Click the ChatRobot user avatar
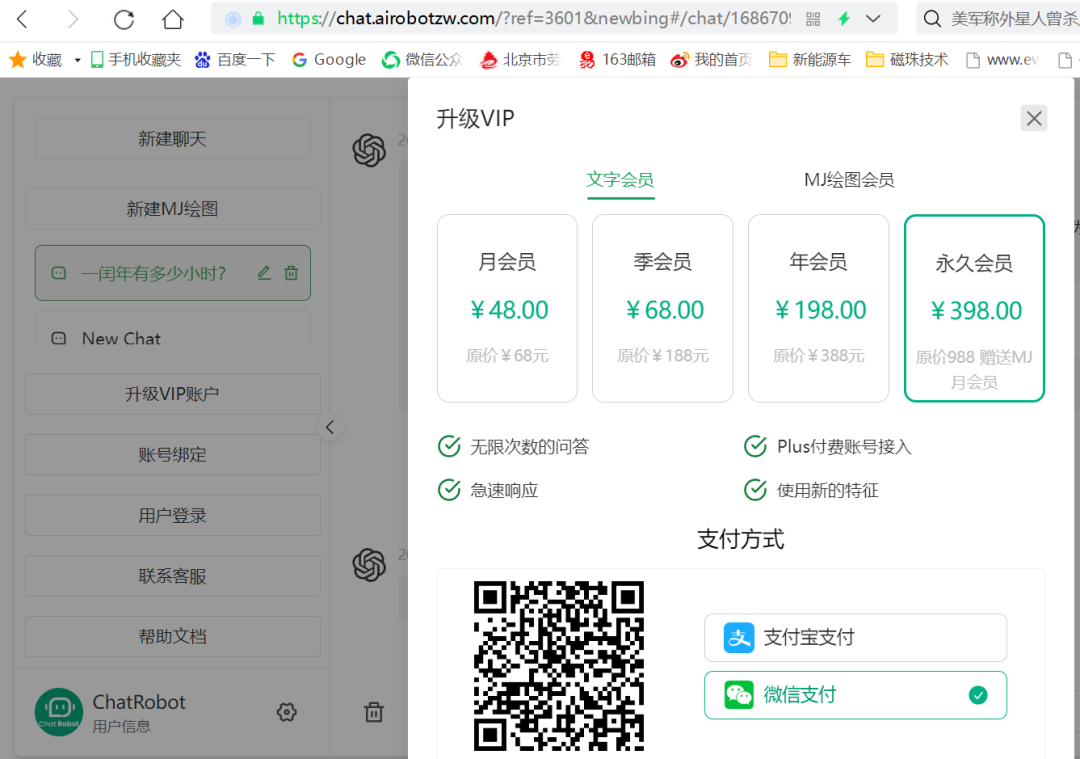Screen dimensions: 1080x759 [x=58, y=712]
